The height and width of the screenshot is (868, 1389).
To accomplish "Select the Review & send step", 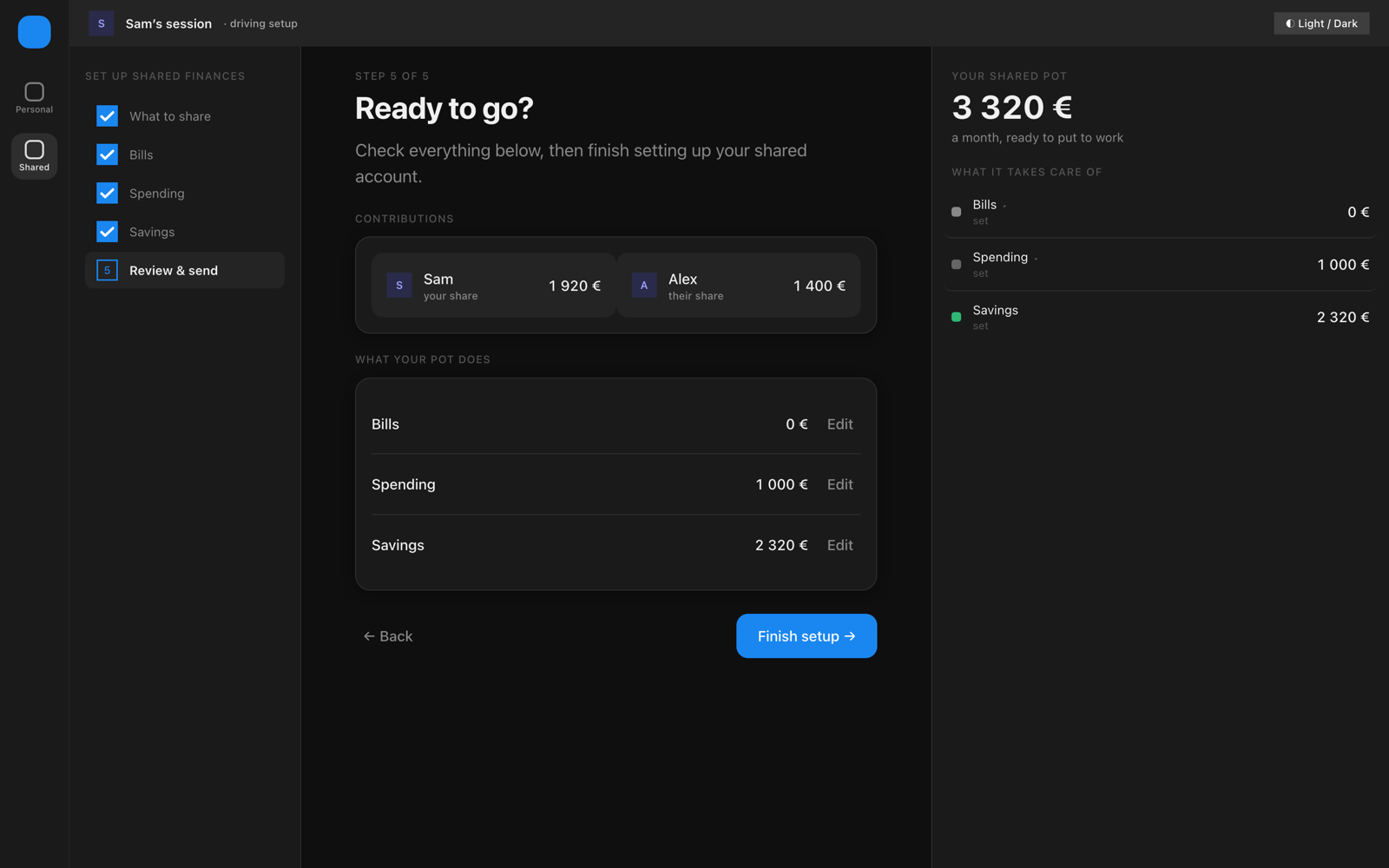I will 185,270.
